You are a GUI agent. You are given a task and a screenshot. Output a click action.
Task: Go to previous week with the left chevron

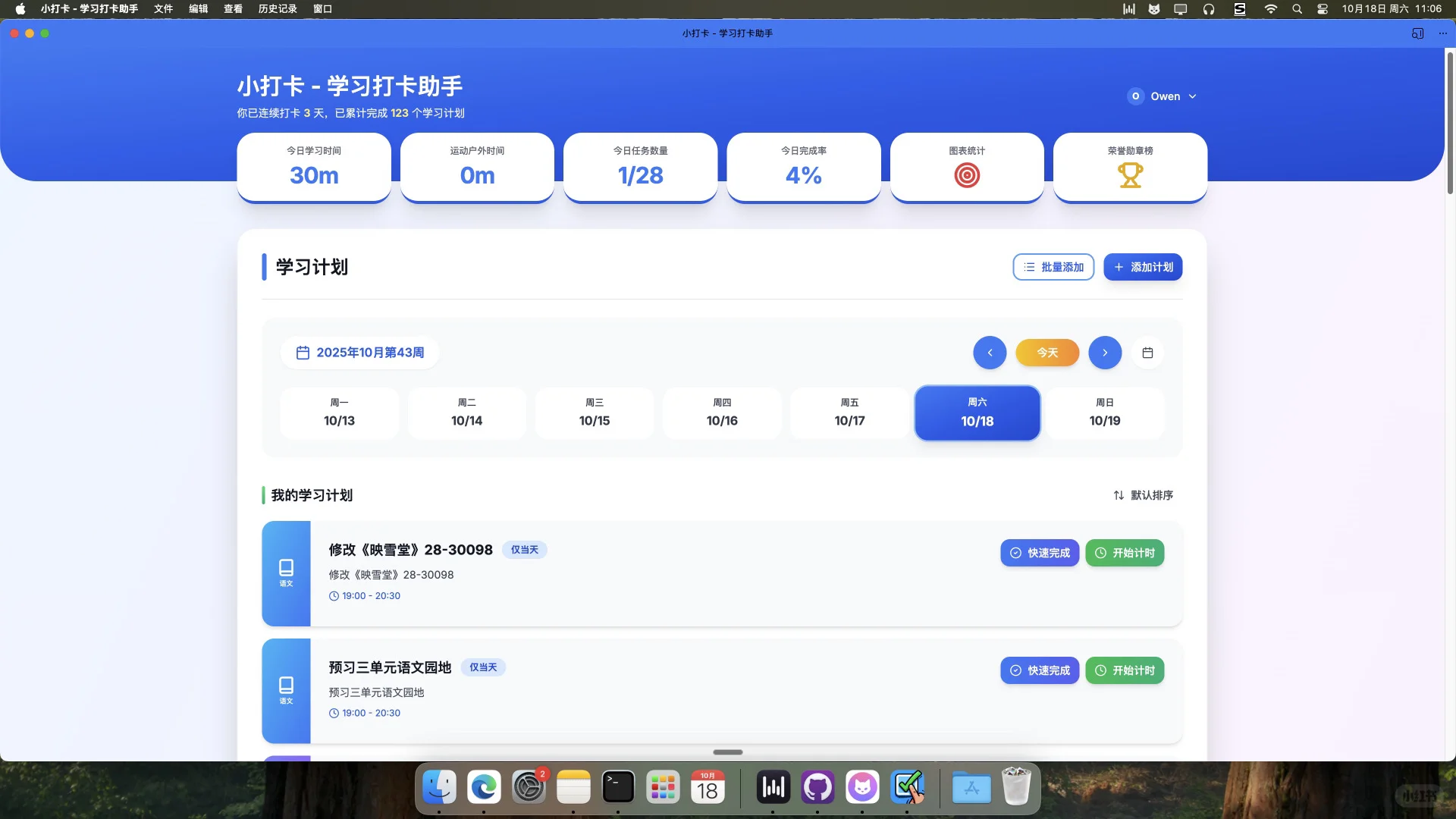990,352
